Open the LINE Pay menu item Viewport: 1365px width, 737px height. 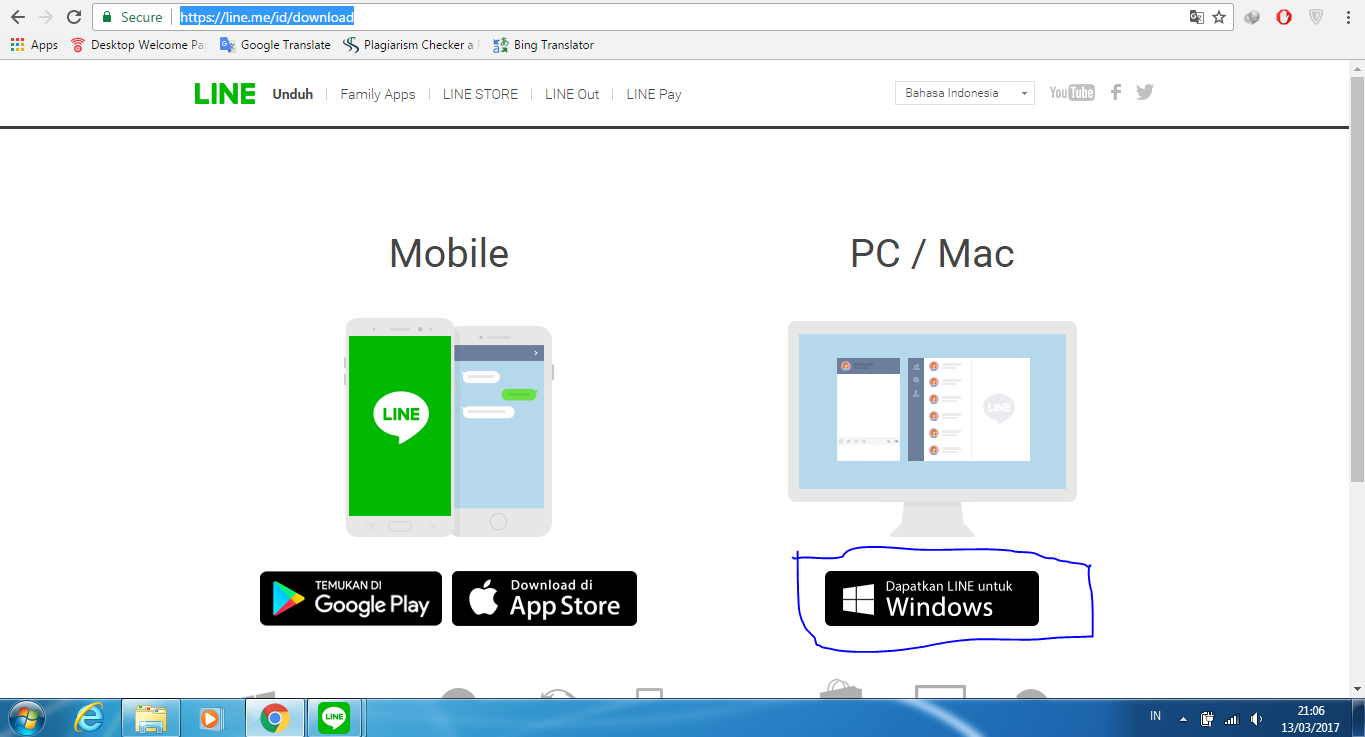coord(654,94)
